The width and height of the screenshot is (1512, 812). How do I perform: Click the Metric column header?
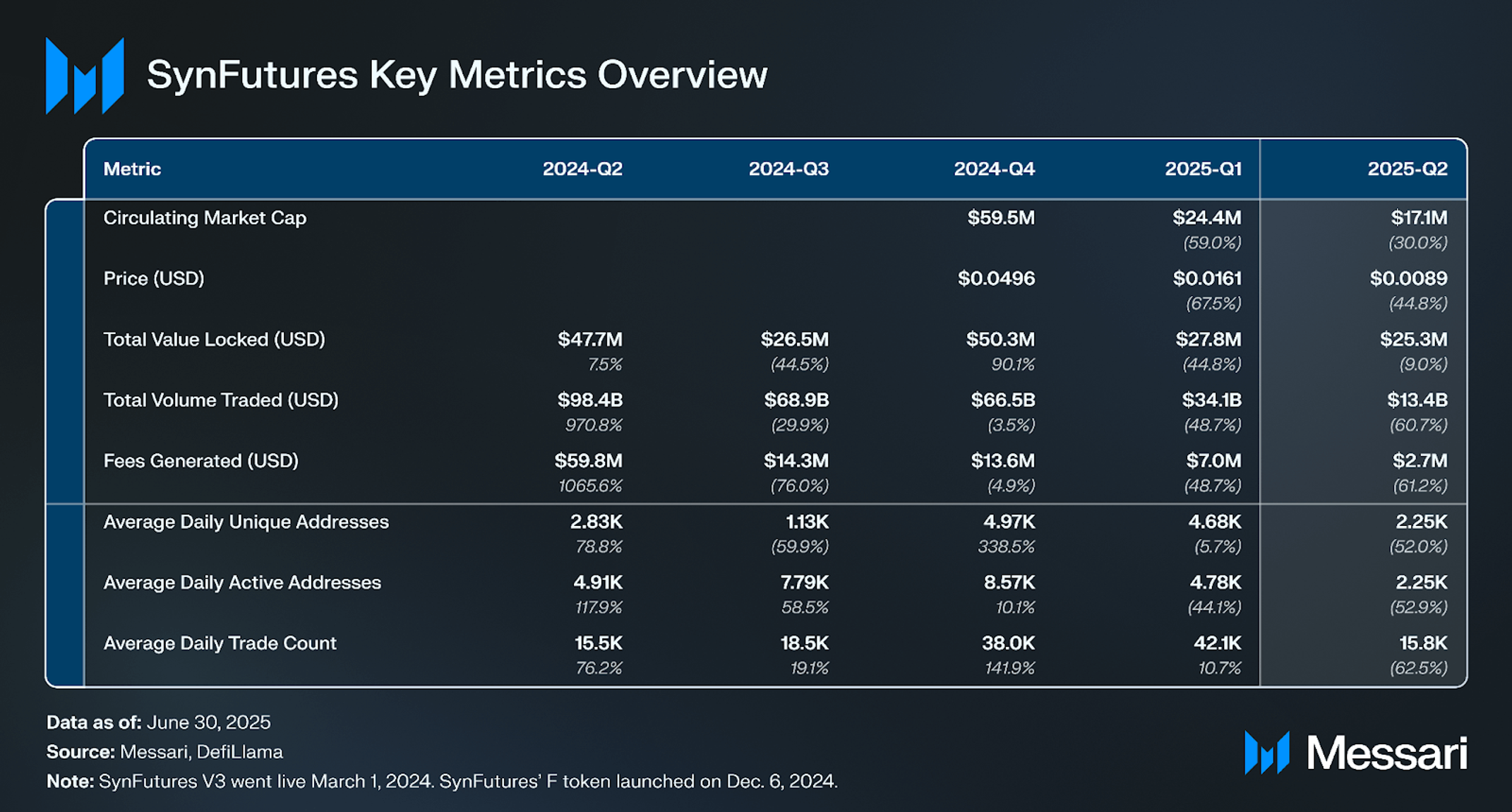point(132,169)
